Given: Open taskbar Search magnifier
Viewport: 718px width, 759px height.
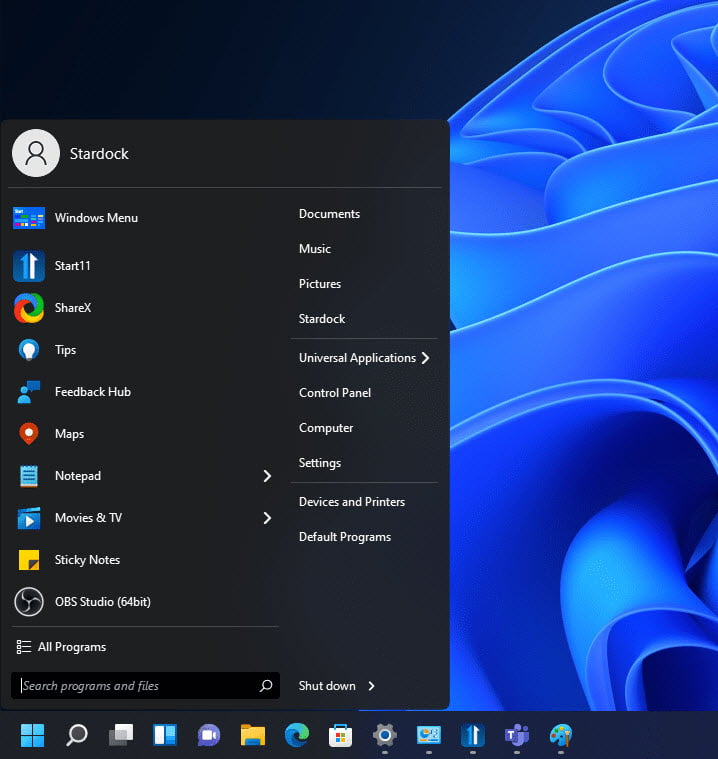Looking at the screenshot, I should pyautogui.click(x=76, y=735).
